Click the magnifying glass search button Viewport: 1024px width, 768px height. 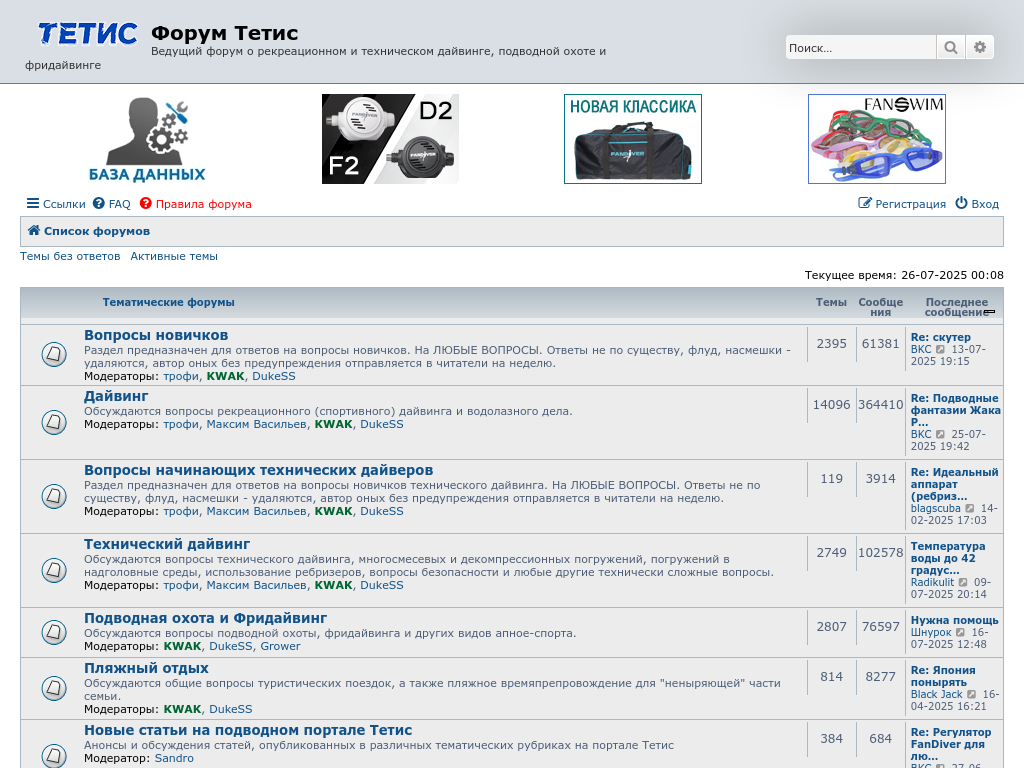coord(950,47)
